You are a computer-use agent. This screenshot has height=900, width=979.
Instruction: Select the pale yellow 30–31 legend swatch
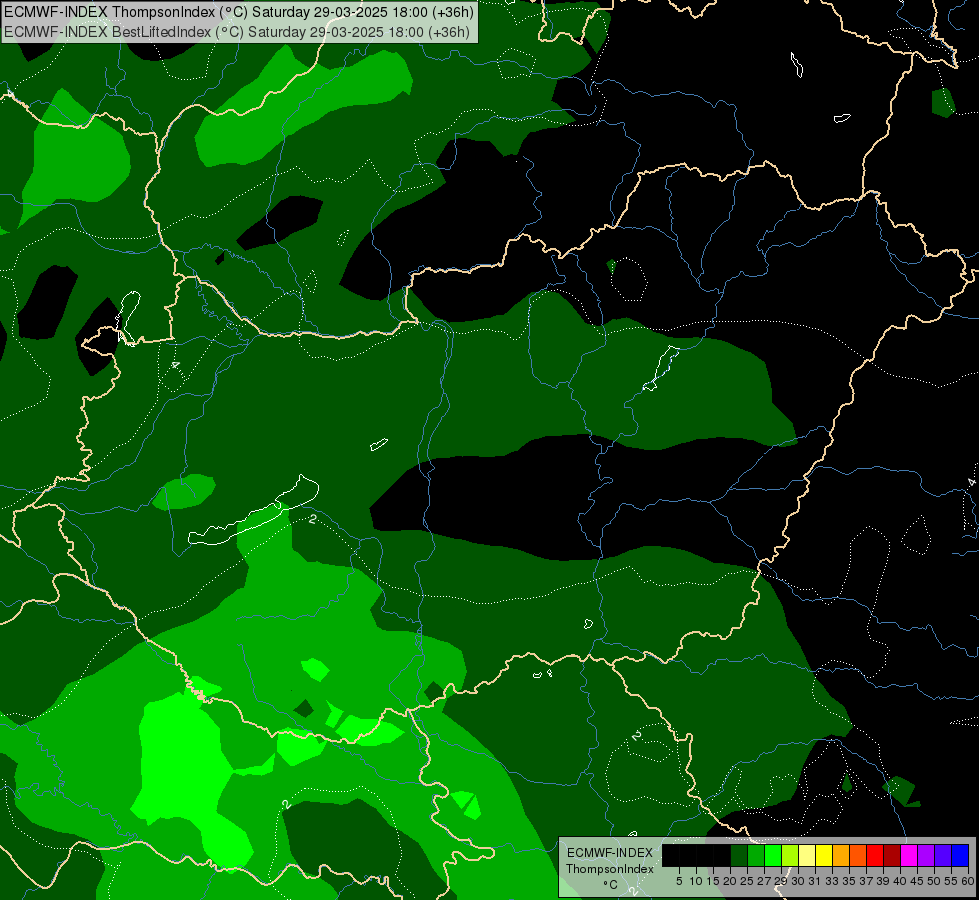tap(807, 855)
